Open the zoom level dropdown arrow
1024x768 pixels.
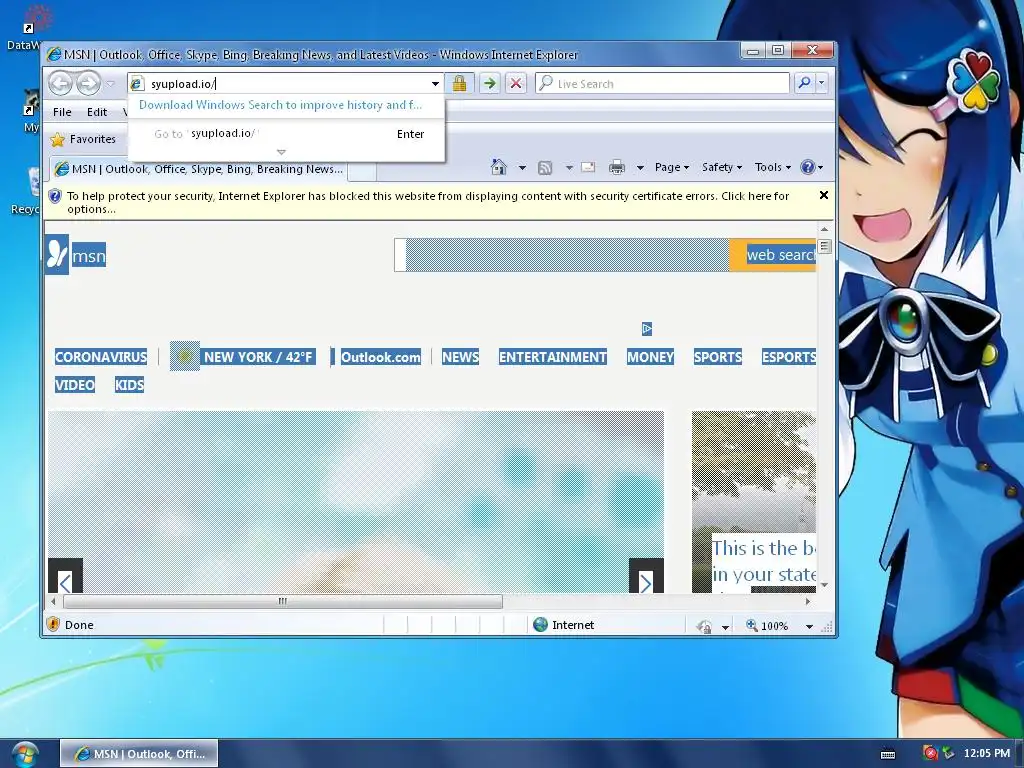[809, 626]
